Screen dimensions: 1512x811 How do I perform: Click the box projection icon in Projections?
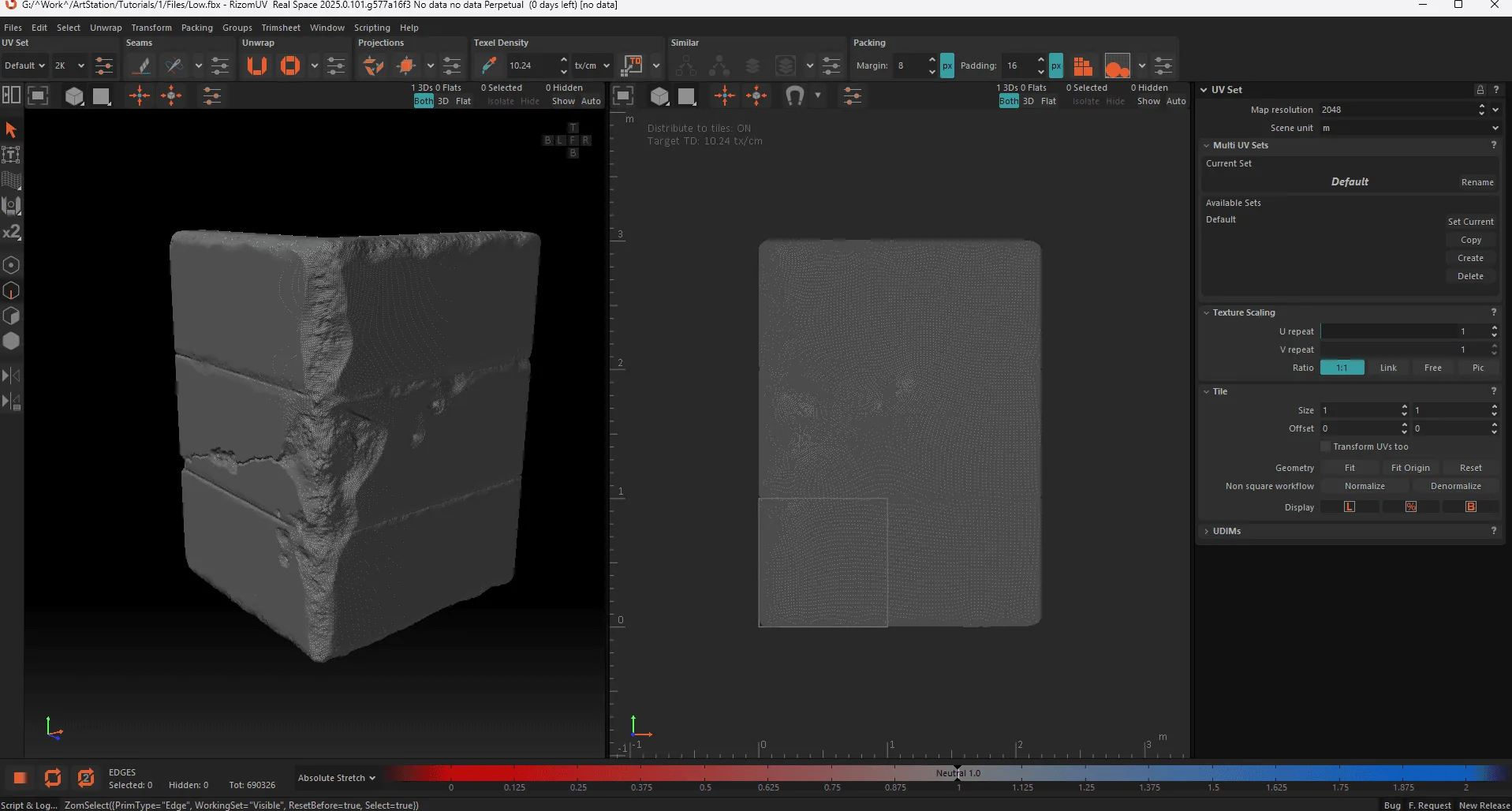(x=407, y=65)
